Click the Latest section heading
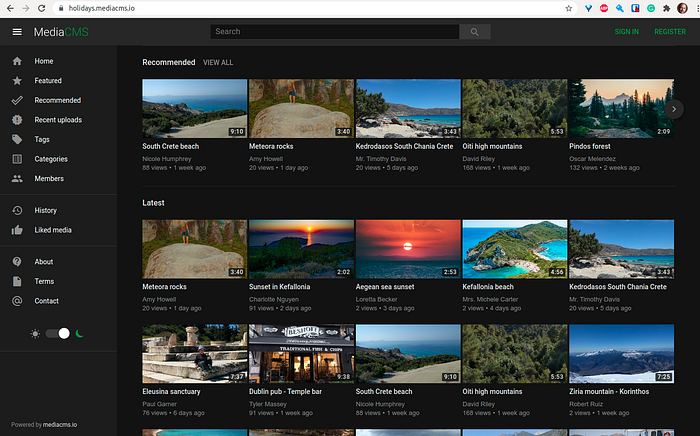The height and width of the screenshot is (436, 700). [153, 203]
